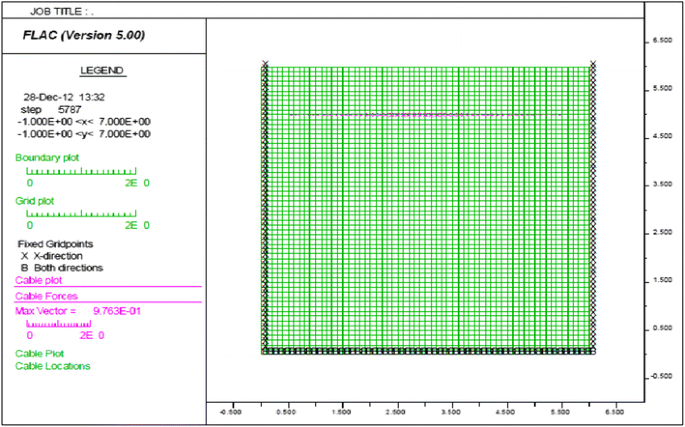Click the y-axis tick label '1.500'
The height and width of the screenshot is (427, 685).
point(662,280)
